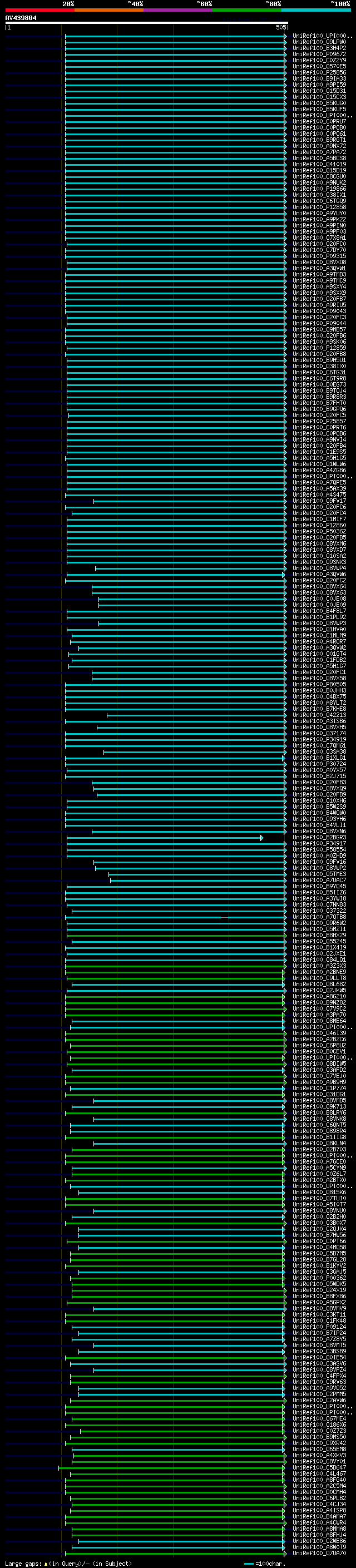Select label UniRef100_Q186X6
Screen dimensions: 356x1568
(x=319, y=1425)
